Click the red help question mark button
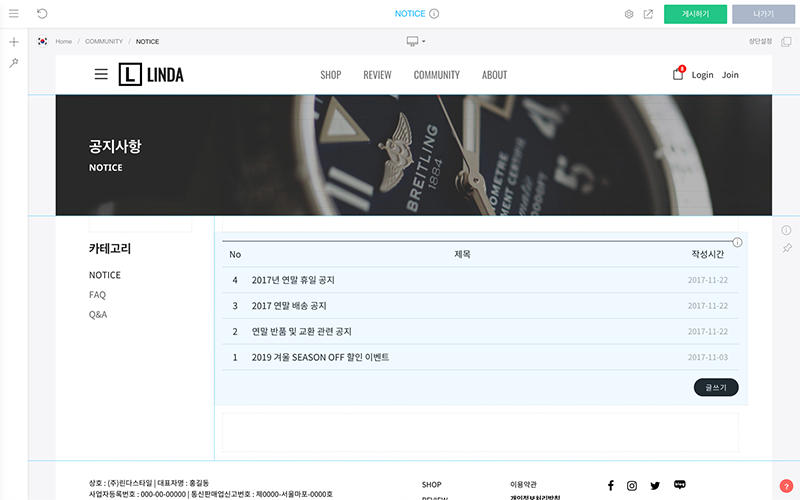The height and width of the screenshot is (500, 800). point(786,486)
